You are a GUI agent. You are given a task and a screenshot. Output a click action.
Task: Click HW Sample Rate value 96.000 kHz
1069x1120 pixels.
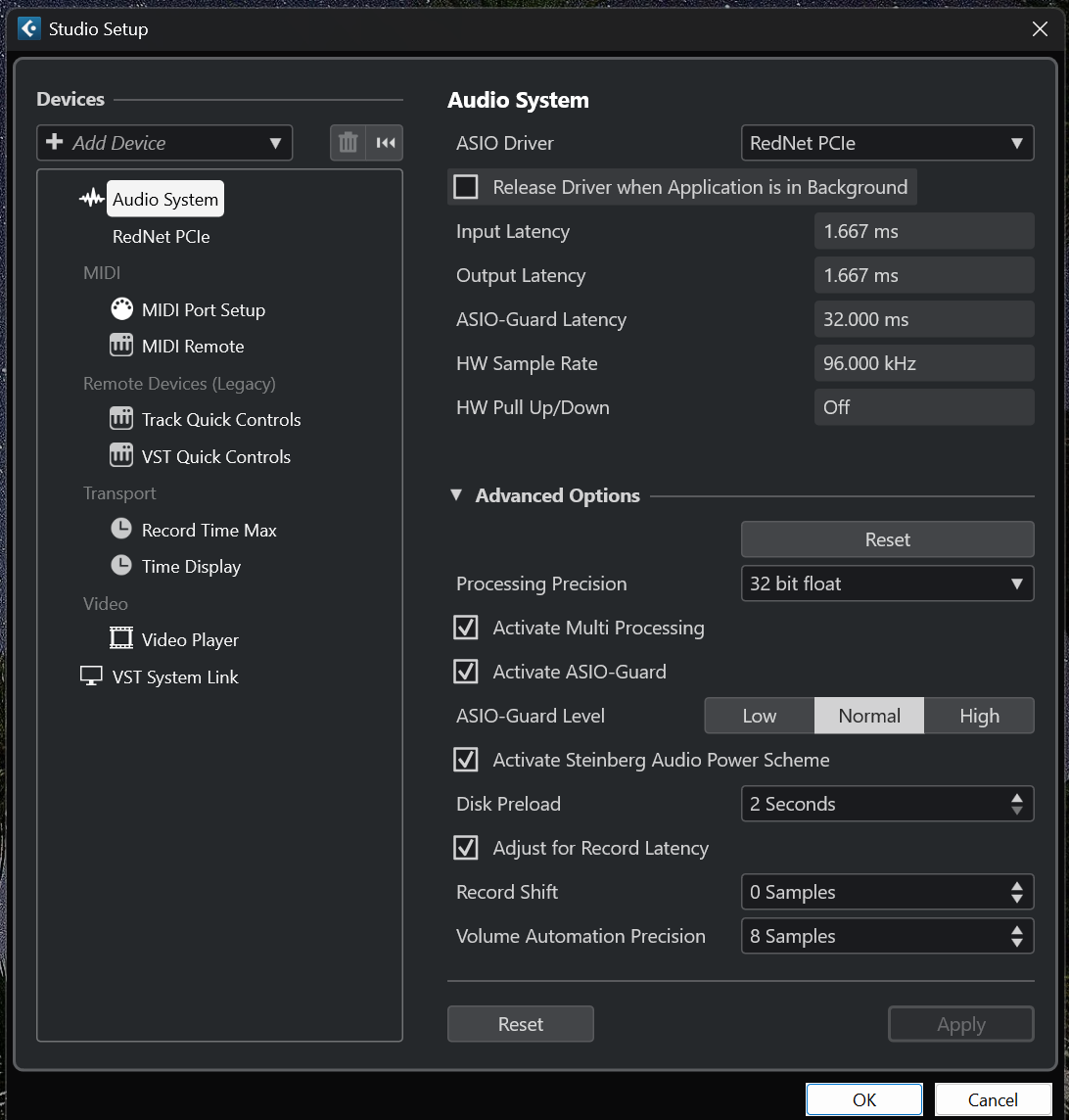tap(924, 363)
